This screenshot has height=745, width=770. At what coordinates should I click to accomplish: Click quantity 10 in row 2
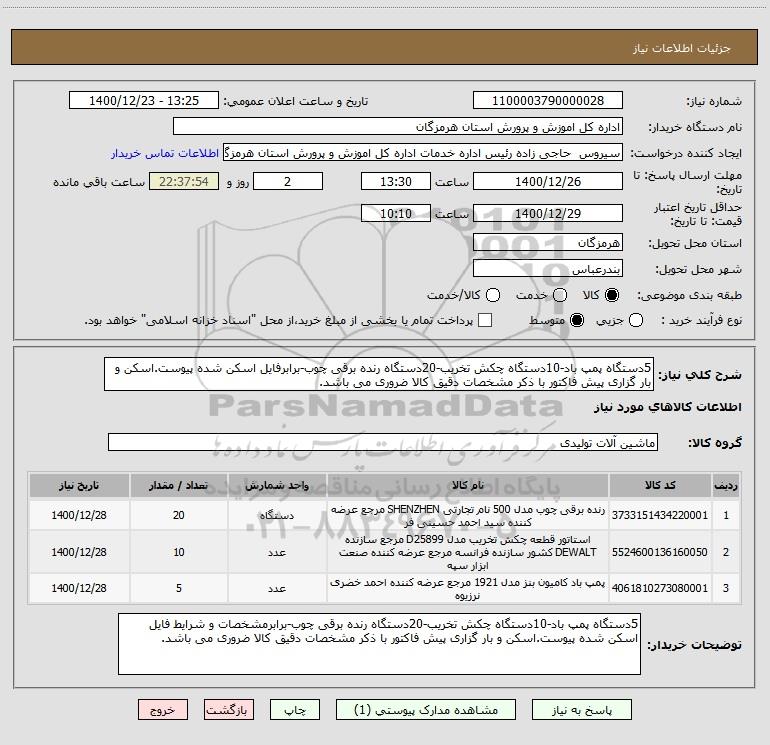(x=179, y=552)
